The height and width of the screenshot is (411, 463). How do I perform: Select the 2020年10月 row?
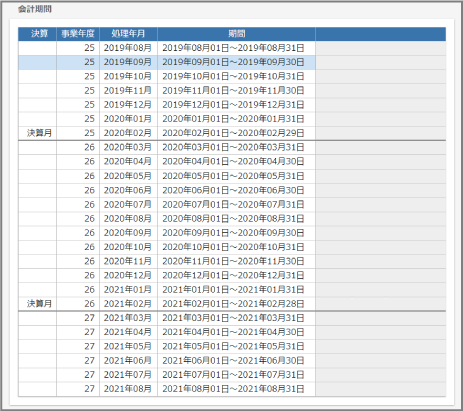click(x=232, y=247)
